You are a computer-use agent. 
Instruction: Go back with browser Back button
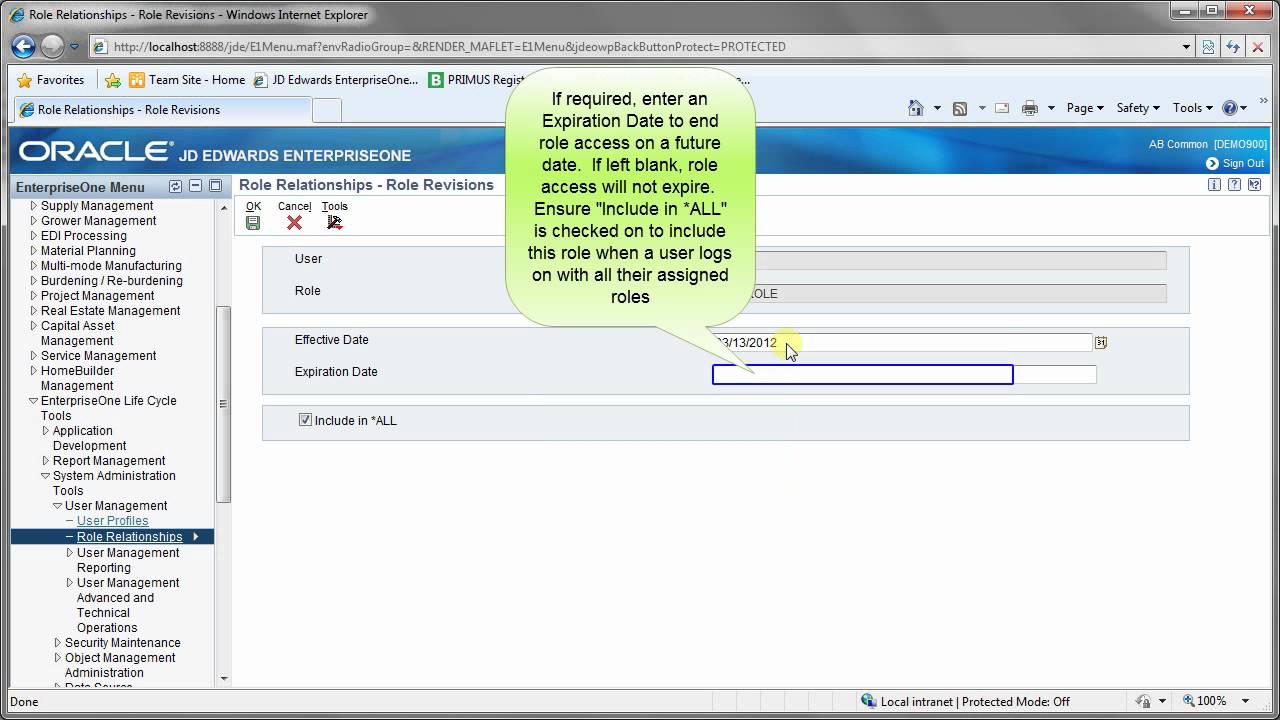[23, 46]
